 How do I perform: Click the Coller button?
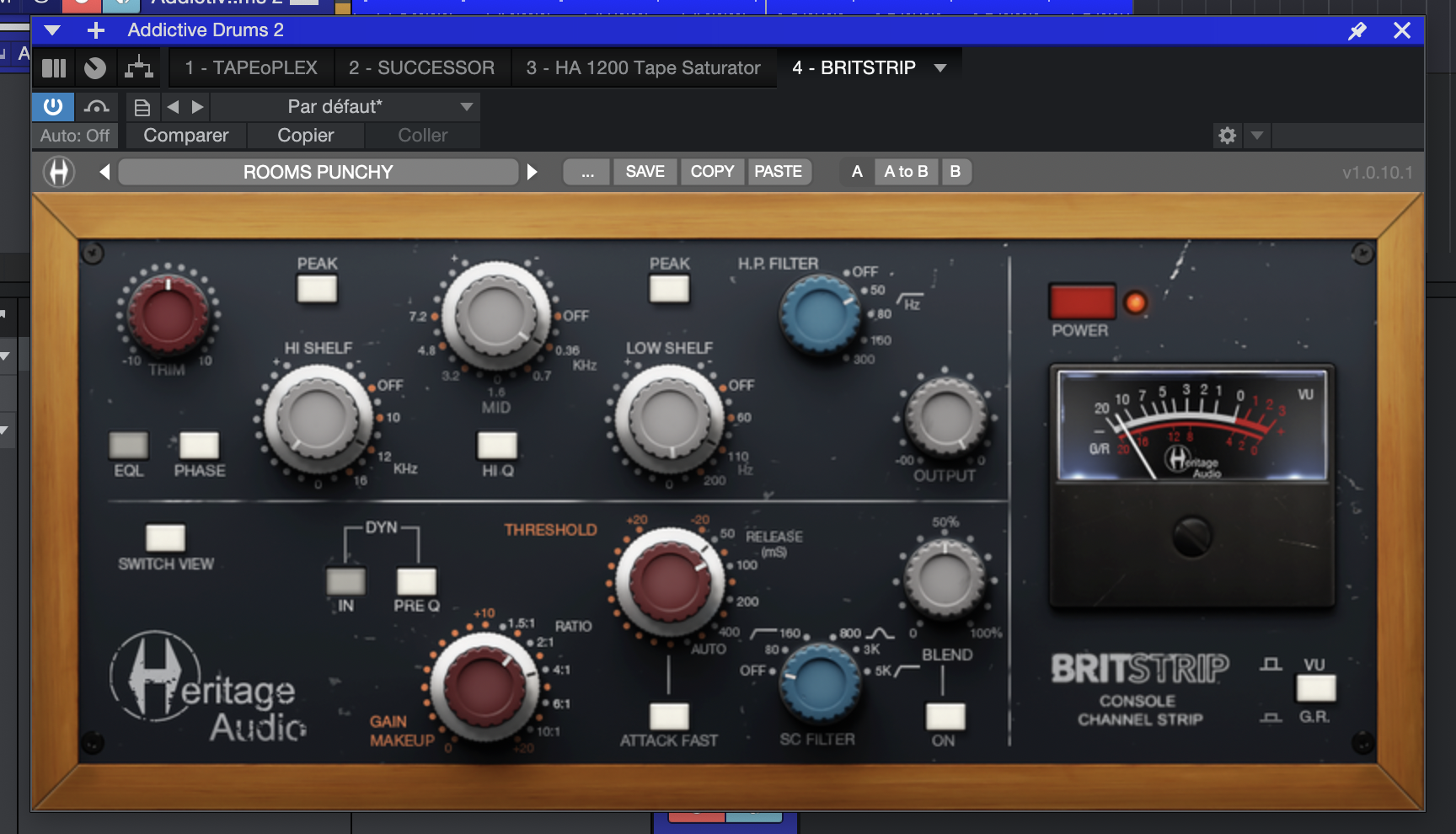423,136
